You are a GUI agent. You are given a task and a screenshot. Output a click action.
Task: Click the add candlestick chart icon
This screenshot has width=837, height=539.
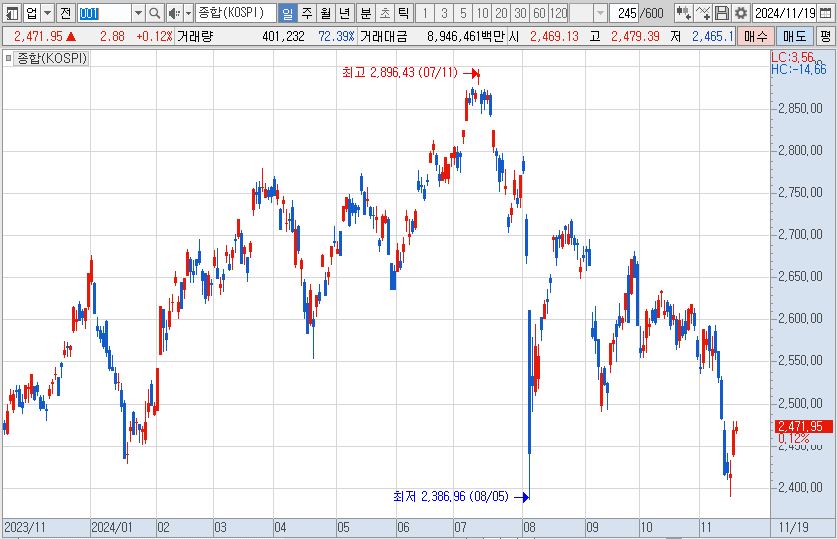683,13
